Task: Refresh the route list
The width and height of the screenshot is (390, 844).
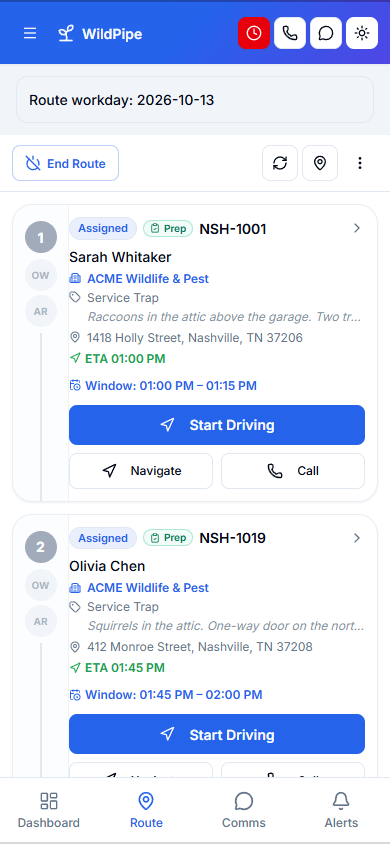Action: [280, 163]
